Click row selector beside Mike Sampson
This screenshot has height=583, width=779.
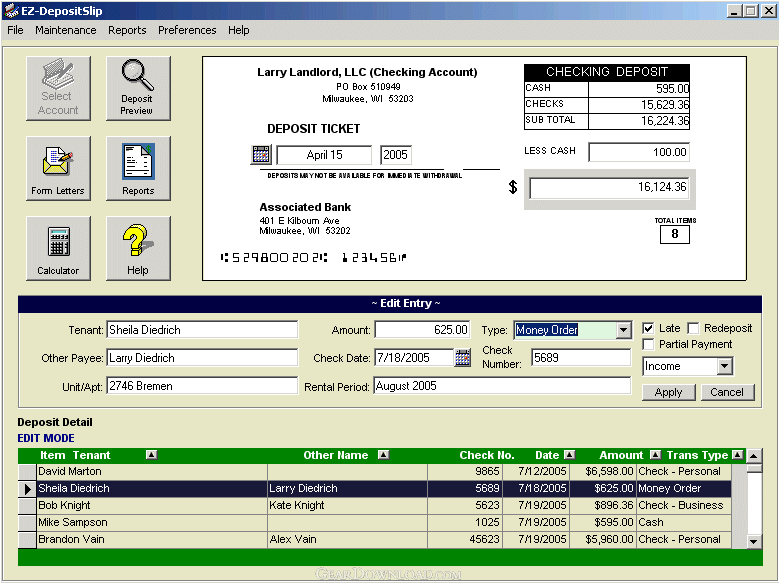pos(27,522)
